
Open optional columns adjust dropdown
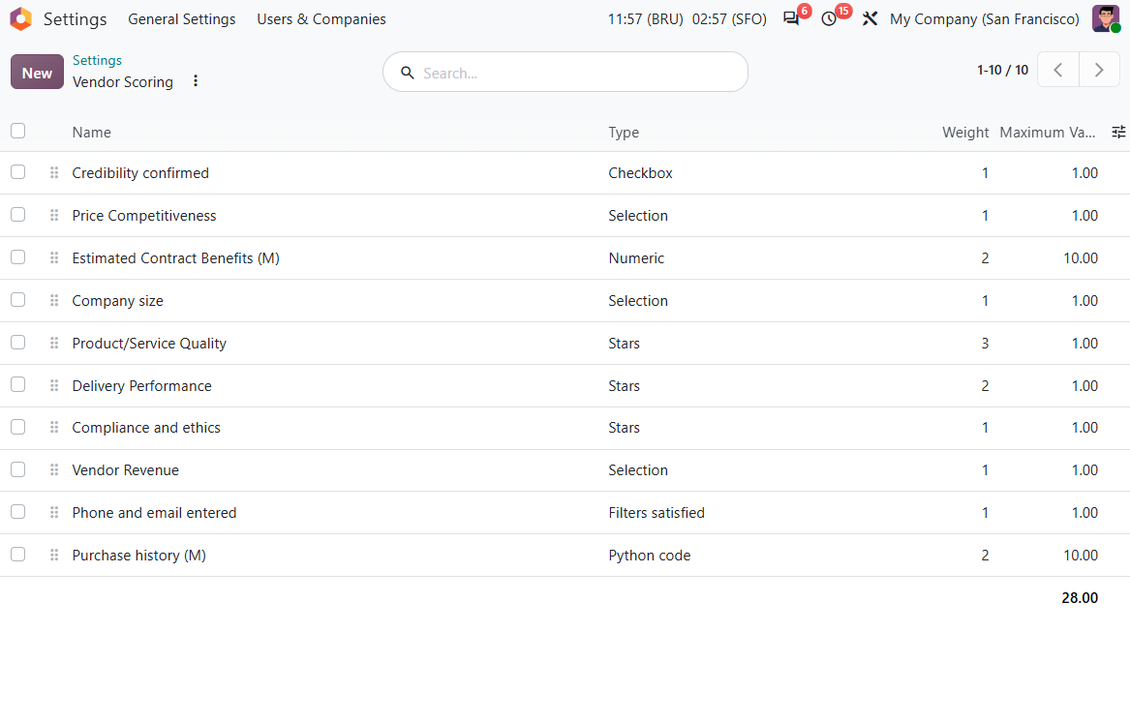click(1118, 132)
